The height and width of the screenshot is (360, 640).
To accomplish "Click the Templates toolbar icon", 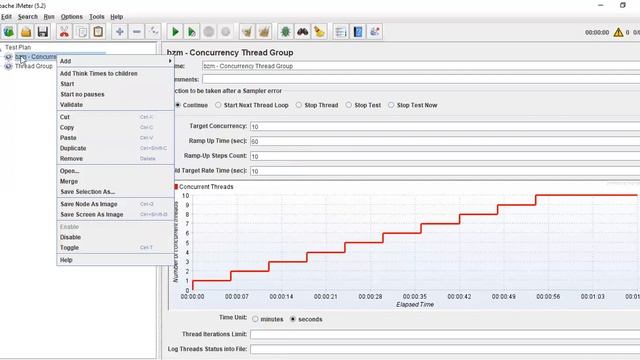I will coord(9,31).
